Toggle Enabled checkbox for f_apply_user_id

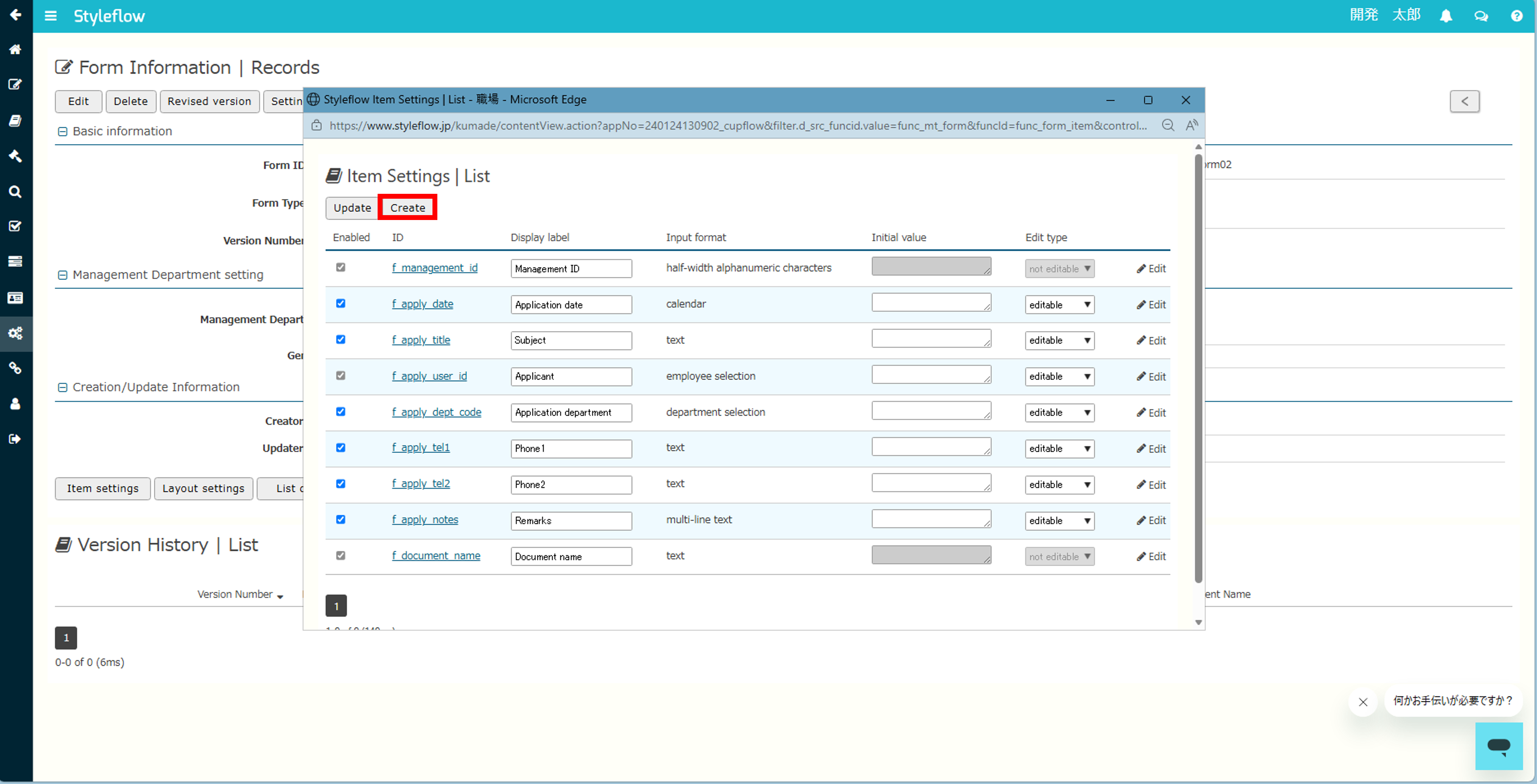coord(341,375)
